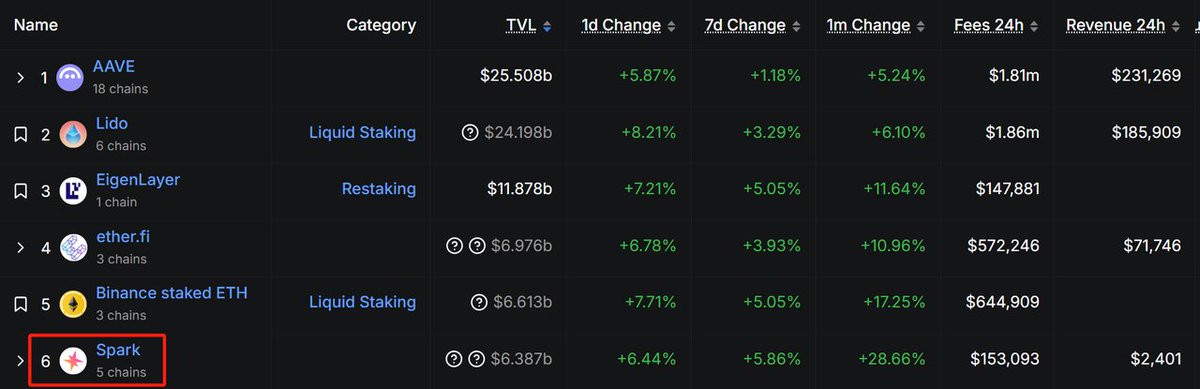Click the ether.fi logo icon
Viewport: 1200px width, 389px height.
tap(73, 247)
